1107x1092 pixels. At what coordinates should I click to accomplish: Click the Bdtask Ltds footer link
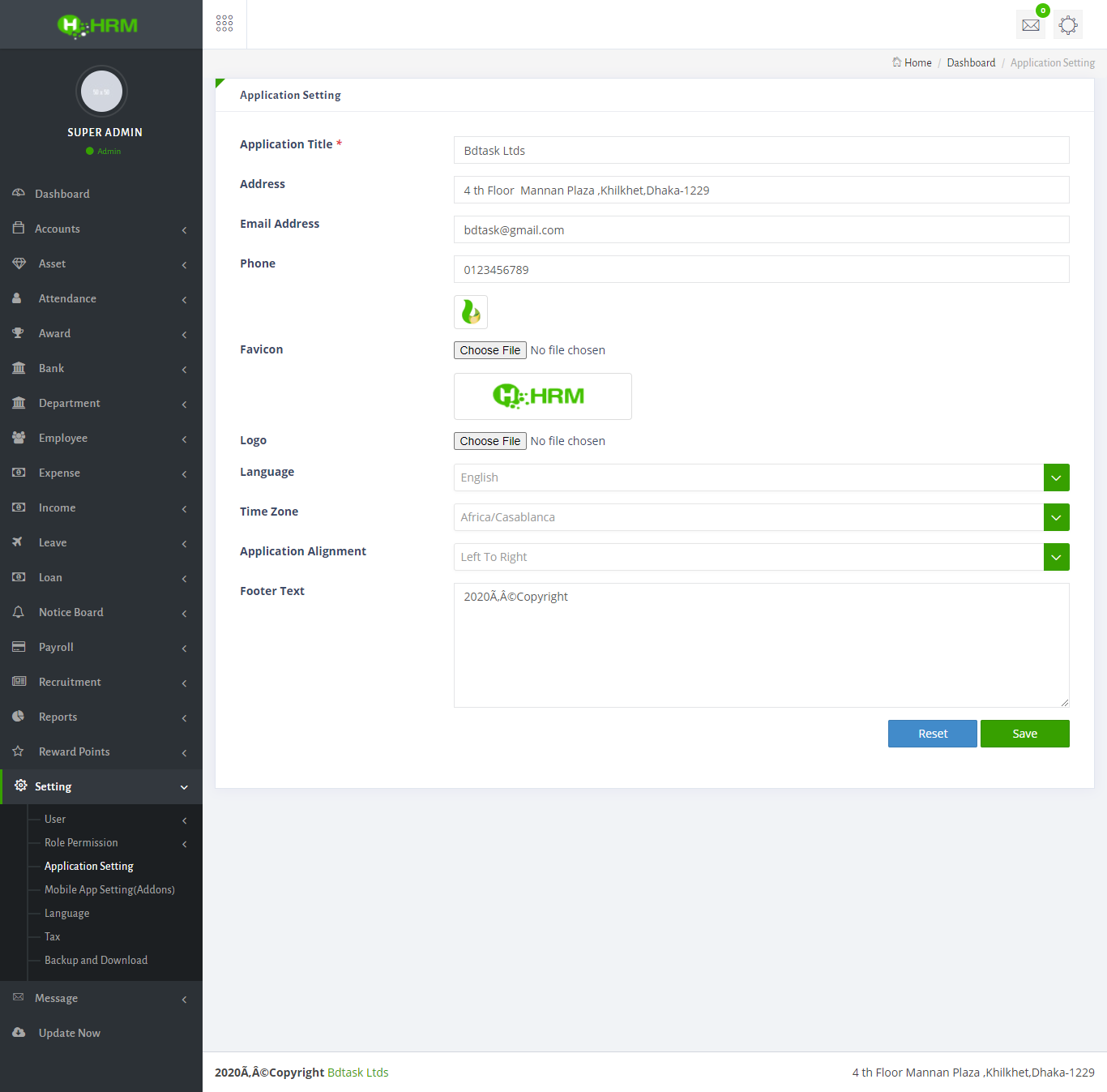pos(357,1072)
